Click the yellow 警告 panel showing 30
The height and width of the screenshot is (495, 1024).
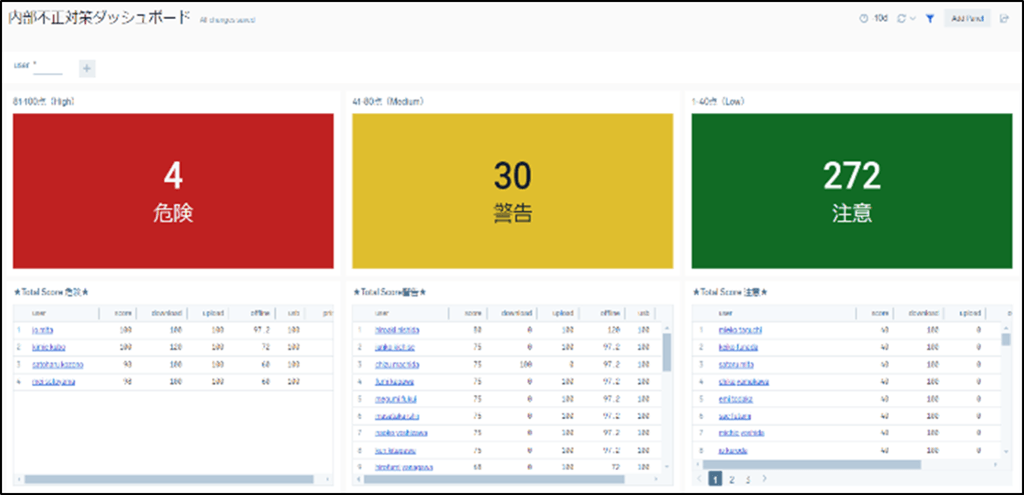click(512, 190)
